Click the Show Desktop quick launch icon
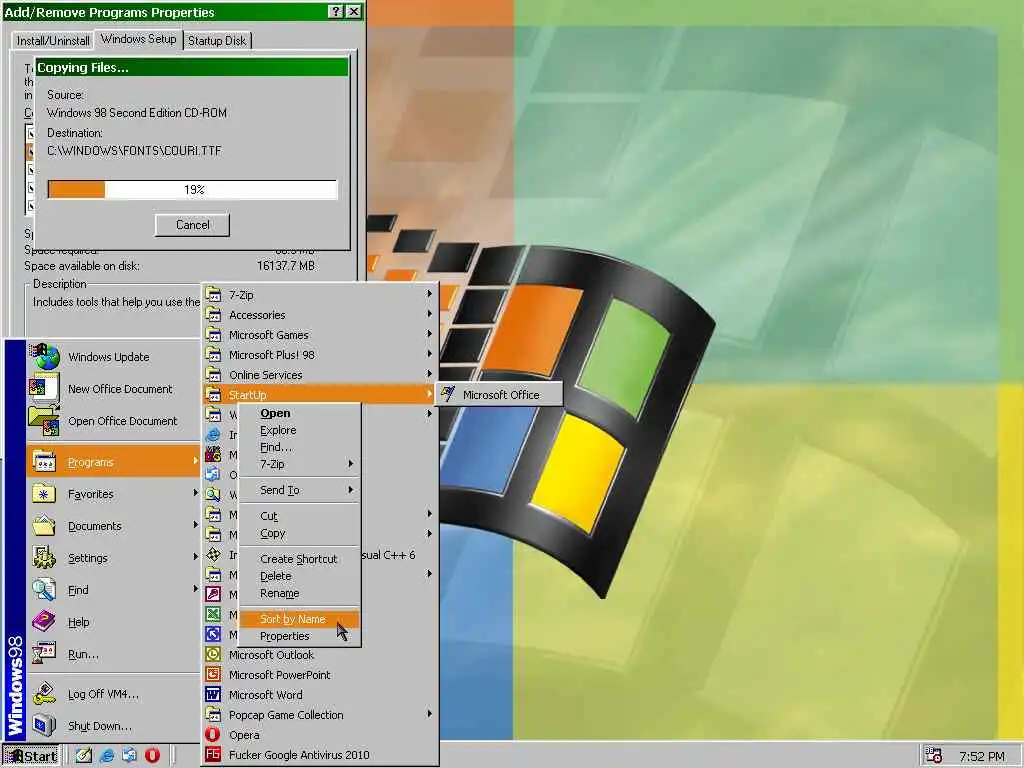The width and height of the screenshot is (1024, 768). [x=84, y=756]
